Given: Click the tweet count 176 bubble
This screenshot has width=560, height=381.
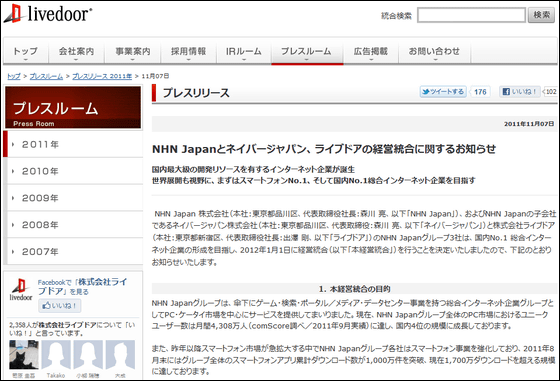Looking at the screenshot, I should (x=480, y=92).
